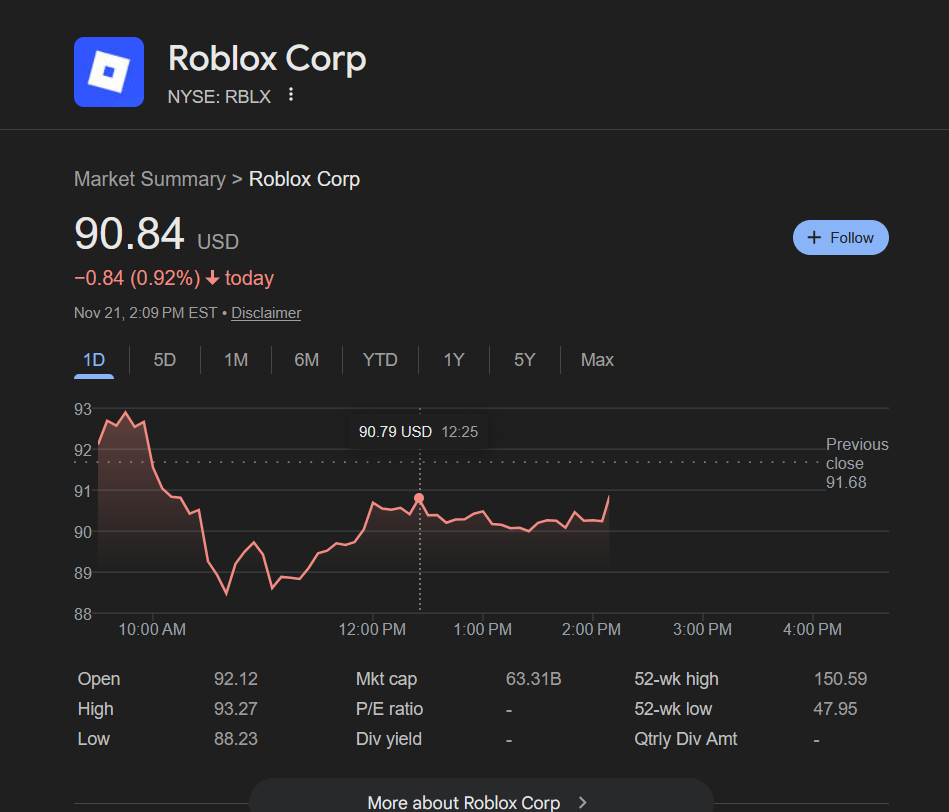The width and height of the screenshot is (949, 812).
Task: Click the chart marker dot at 12:25
Action: (x=419, y=498)
